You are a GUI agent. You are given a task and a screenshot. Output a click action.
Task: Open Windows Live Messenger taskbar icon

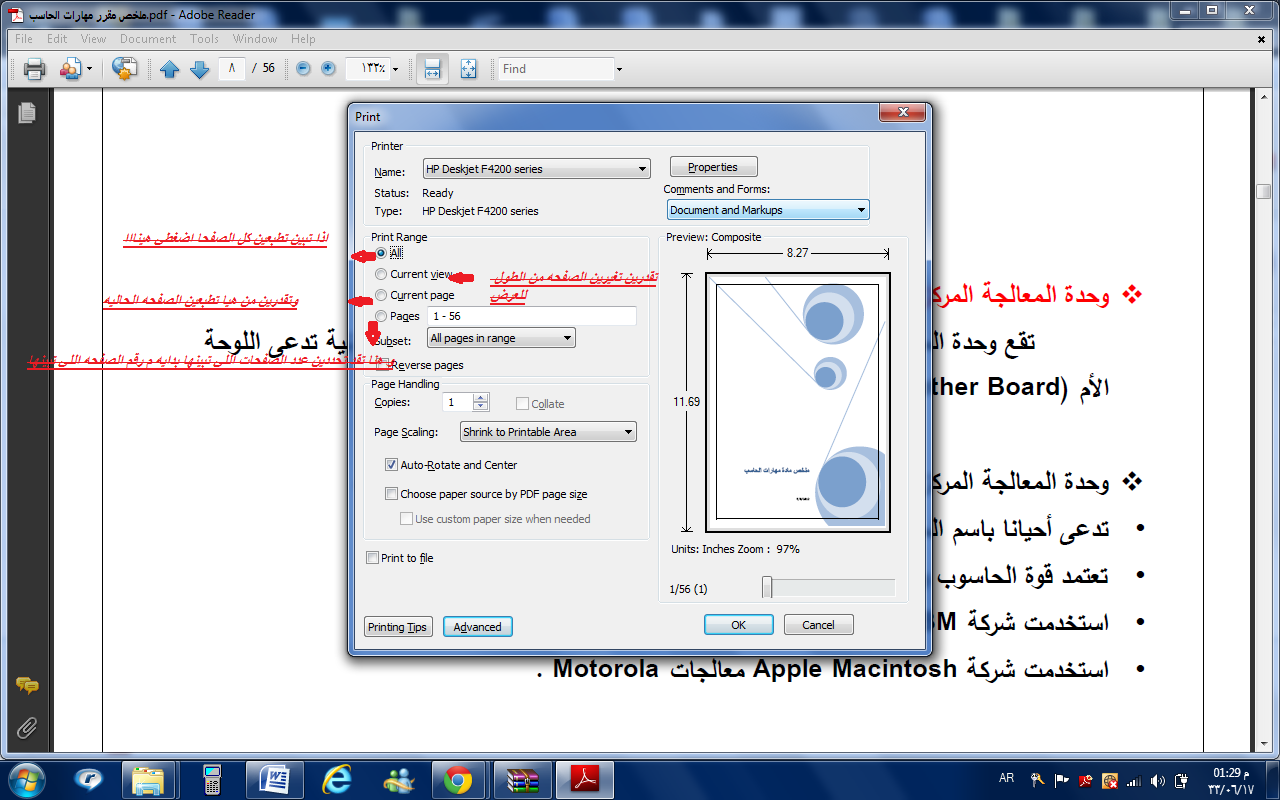399,778
